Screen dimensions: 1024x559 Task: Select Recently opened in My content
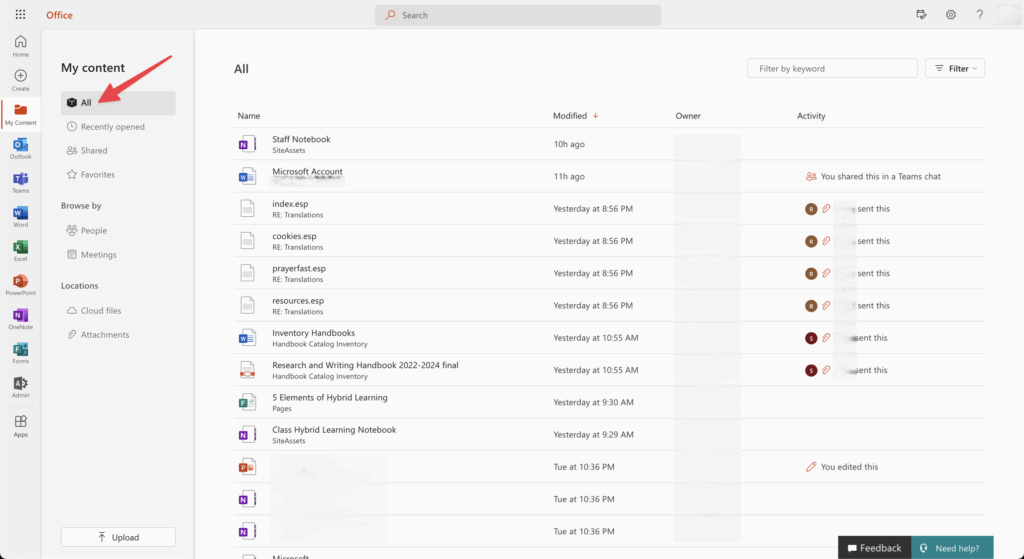click(112, 127)
